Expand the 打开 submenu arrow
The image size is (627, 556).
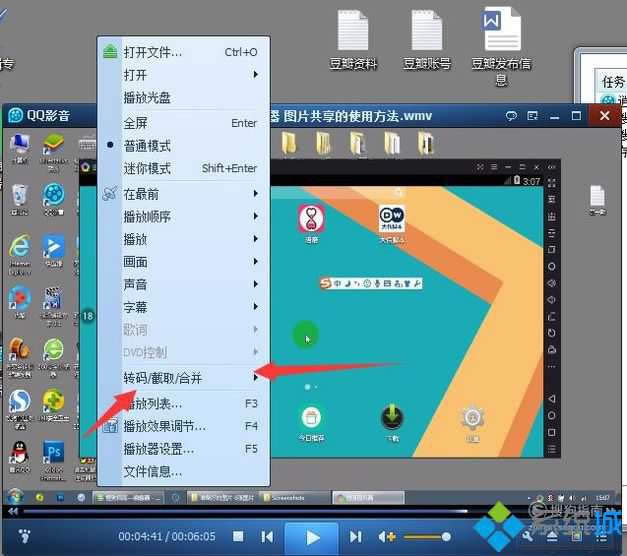256,74
